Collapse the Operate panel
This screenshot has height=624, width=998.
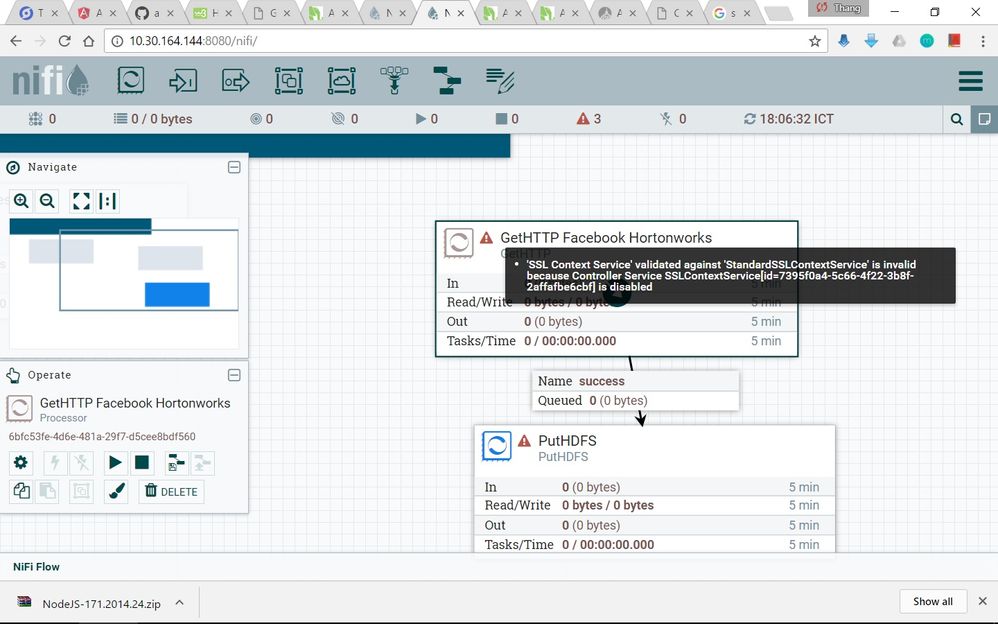[x=234, y=375]
